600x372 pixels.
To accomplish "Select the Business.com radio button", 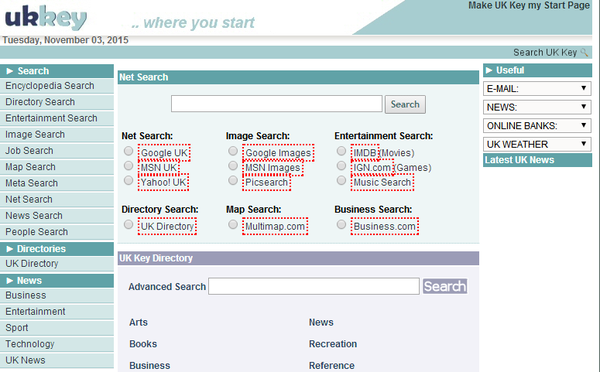I will click(x=341, y=225).
